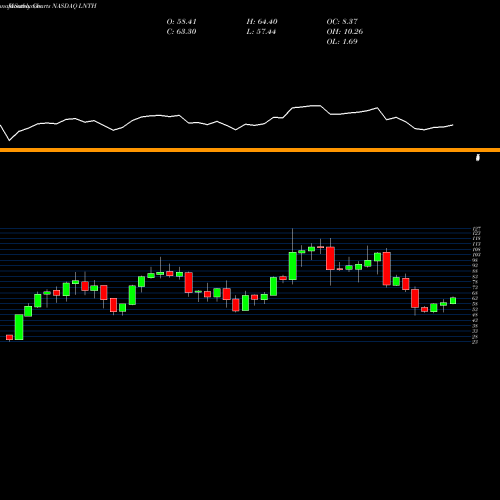Click the OC: 8.37 reading
This screenshot has width=500, height=500.
(342, 22)
